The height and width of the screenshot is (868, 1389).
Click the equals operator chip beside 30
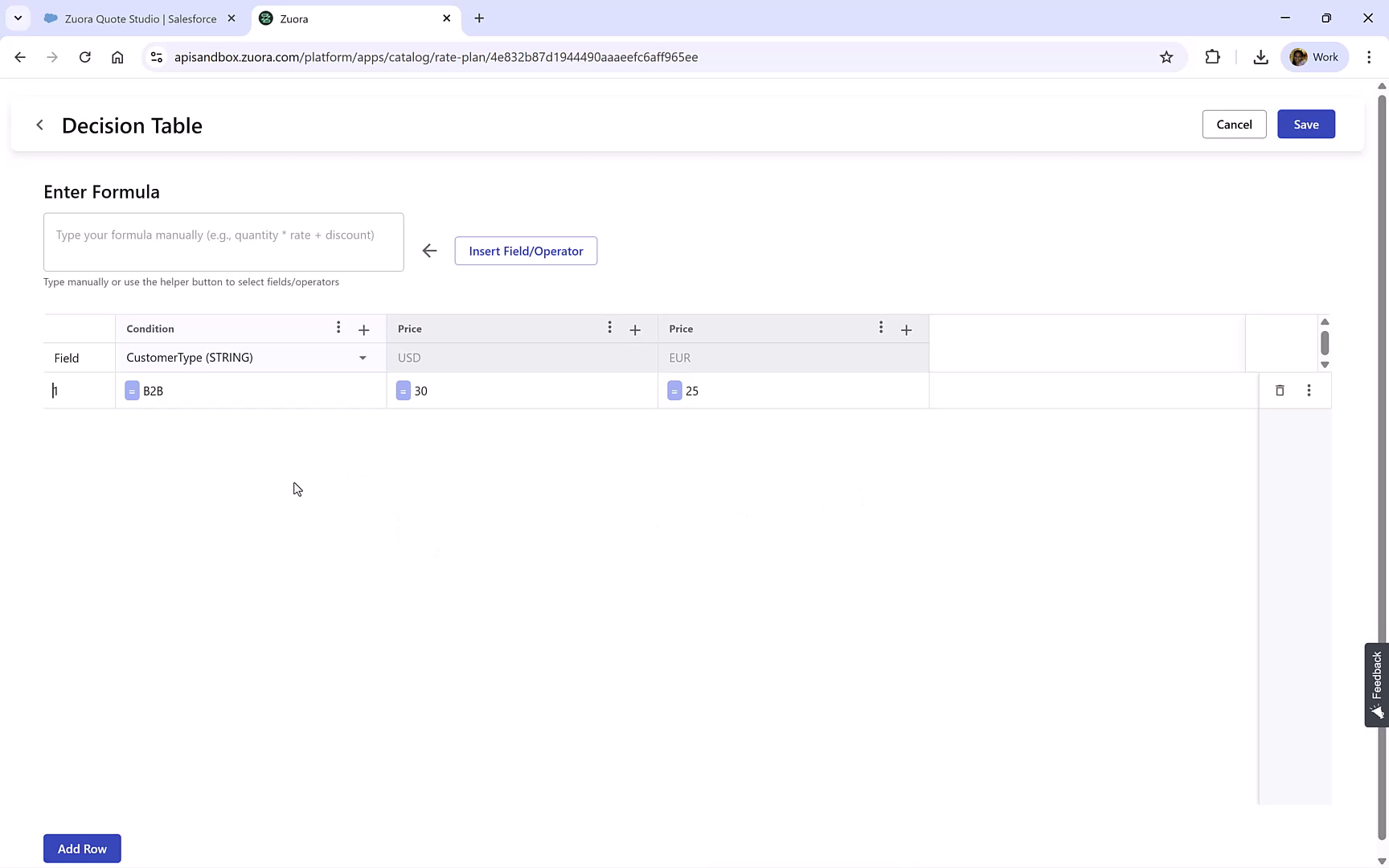[403, 391]
